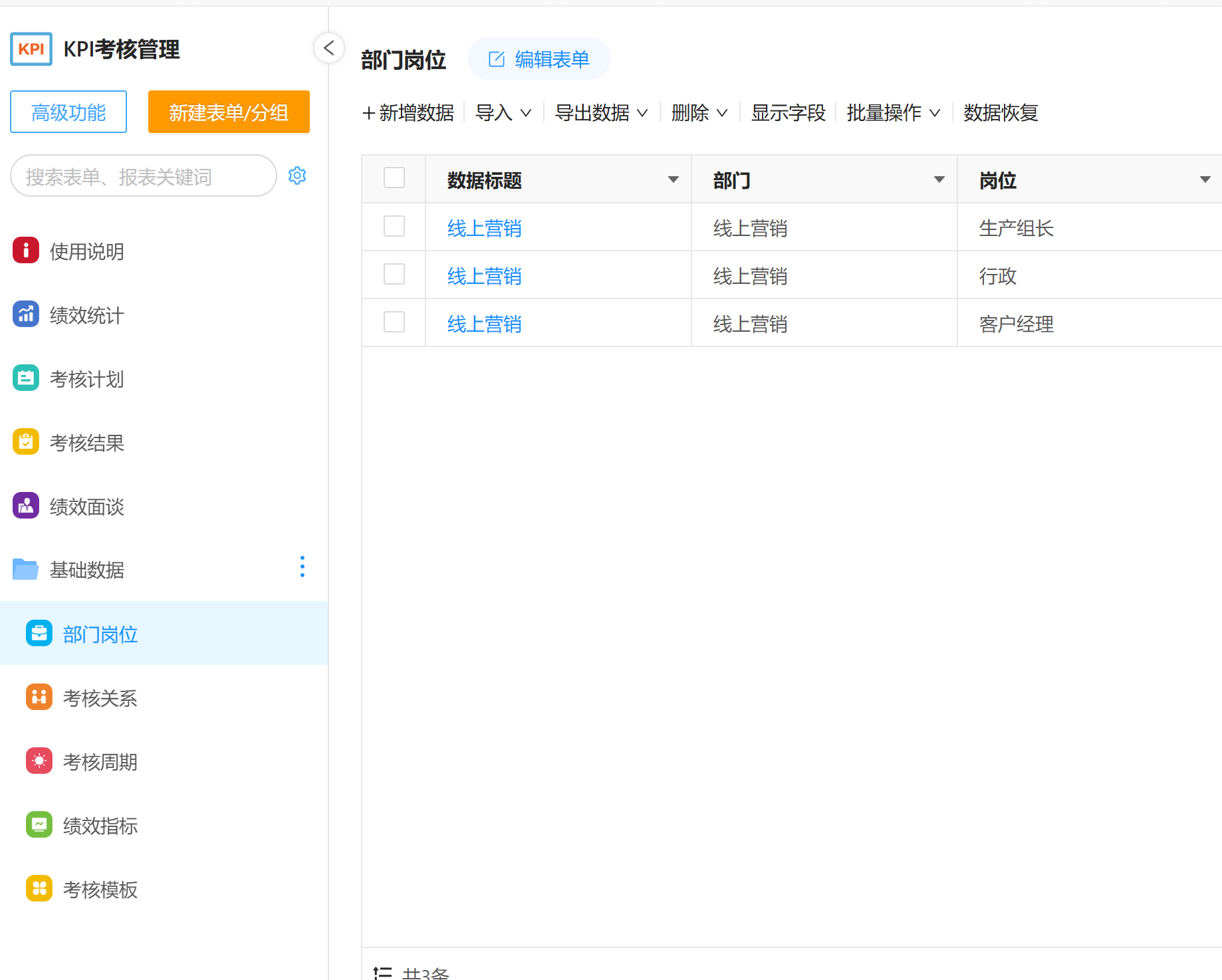Open 绩效面谈 purple icon

click(x=26, y=506)
